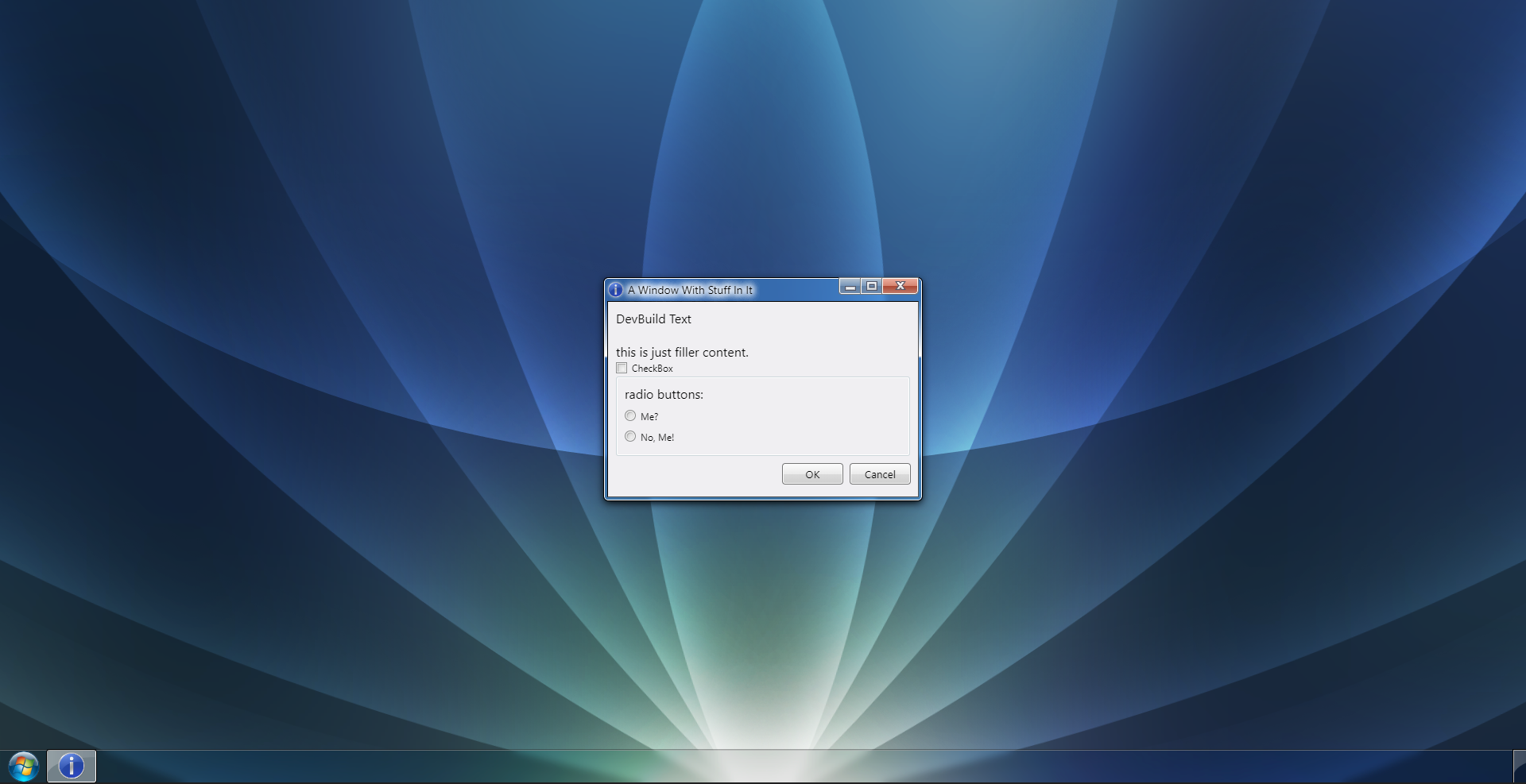
Task: Minimize the A Window With Stuff dialog
Action: point(850,287)
